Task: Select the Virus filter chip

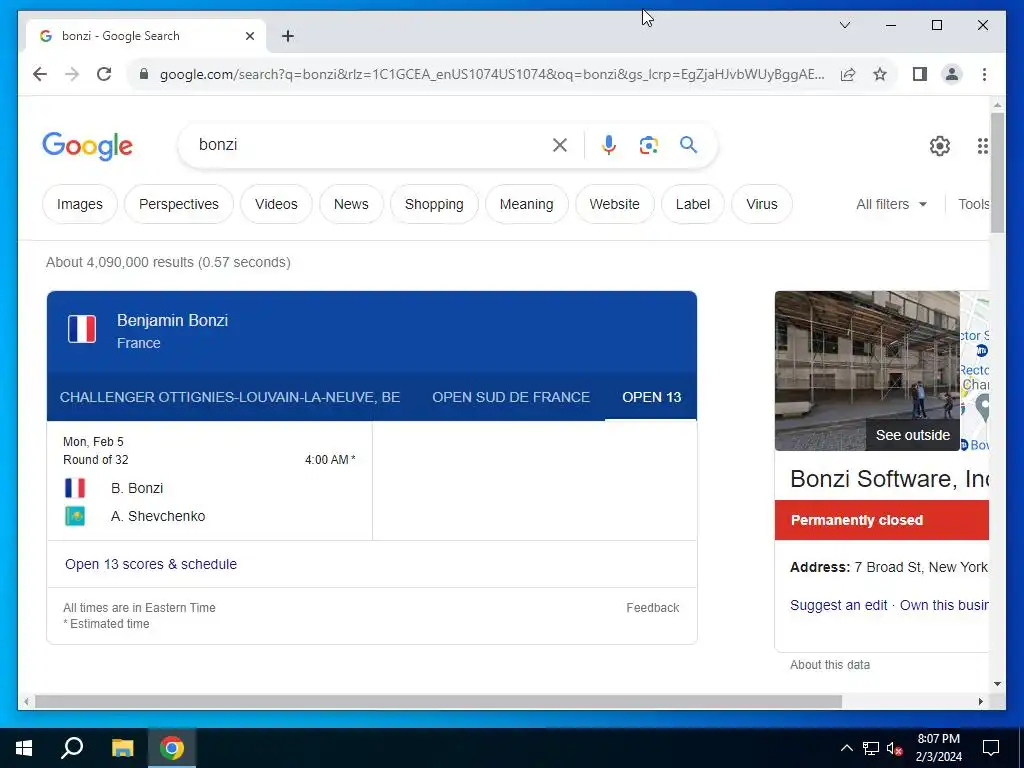Action: click(762, 204)
